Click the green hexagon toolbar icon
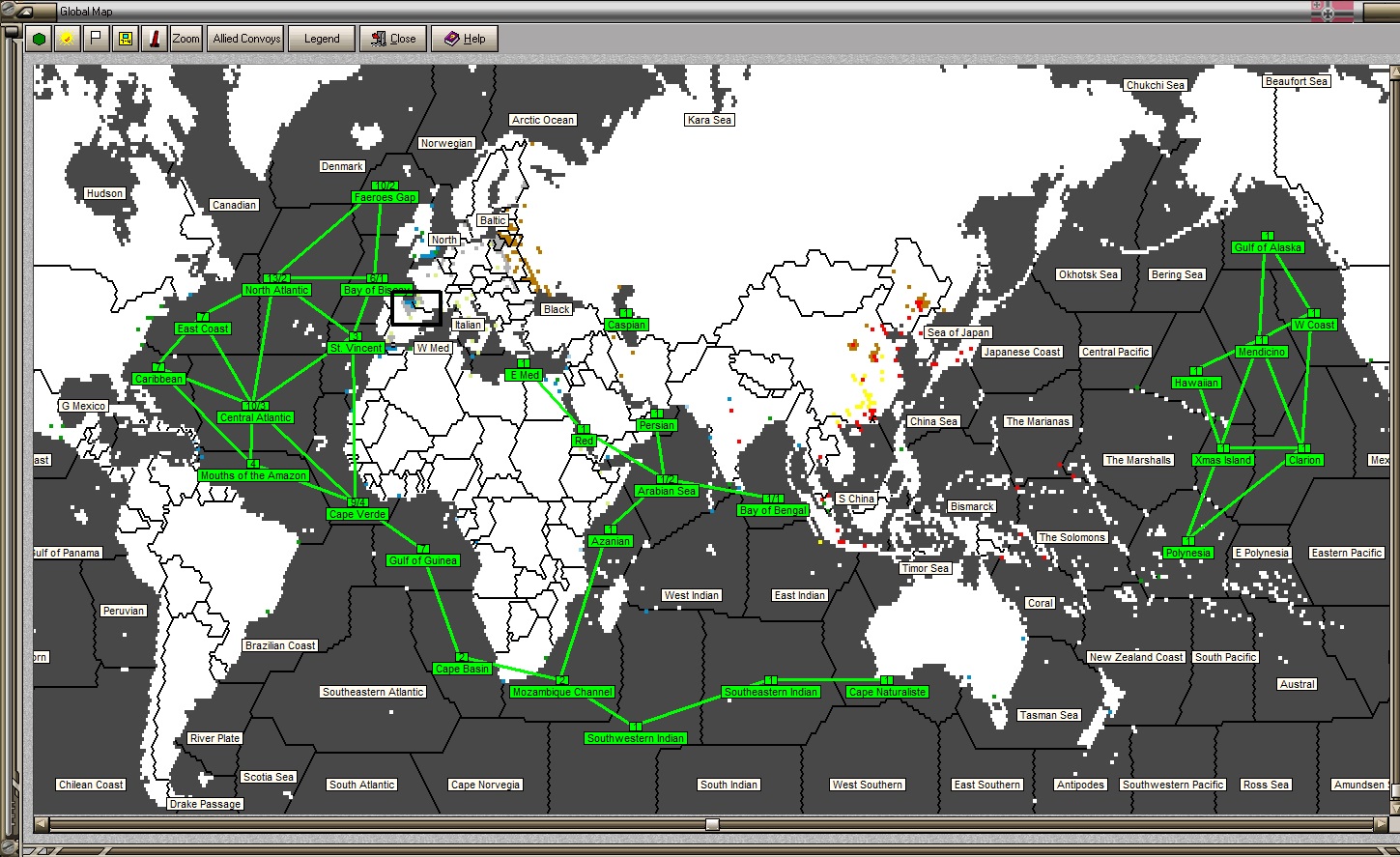 tap(39, 39)
